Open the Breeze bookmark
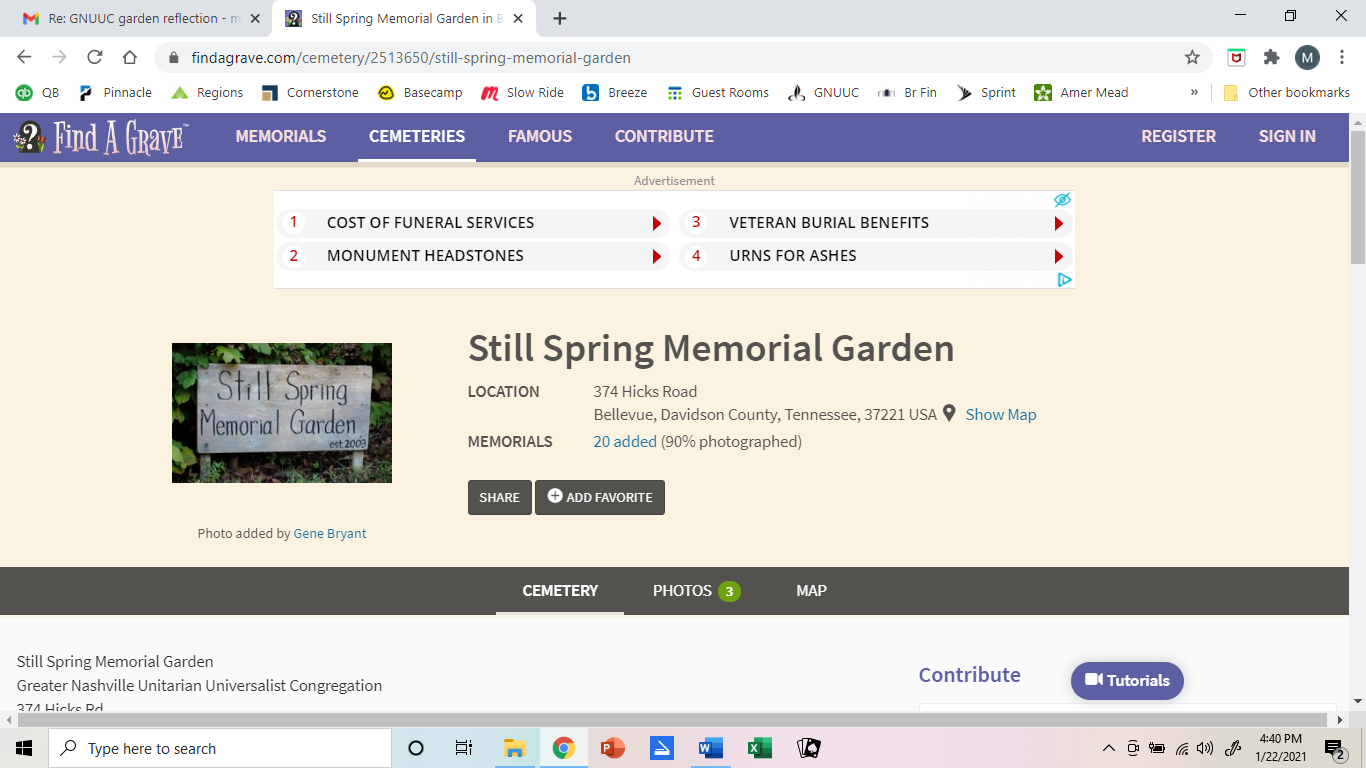The width and height of the screenshot is (1366, 768). (x=615, y=92)
